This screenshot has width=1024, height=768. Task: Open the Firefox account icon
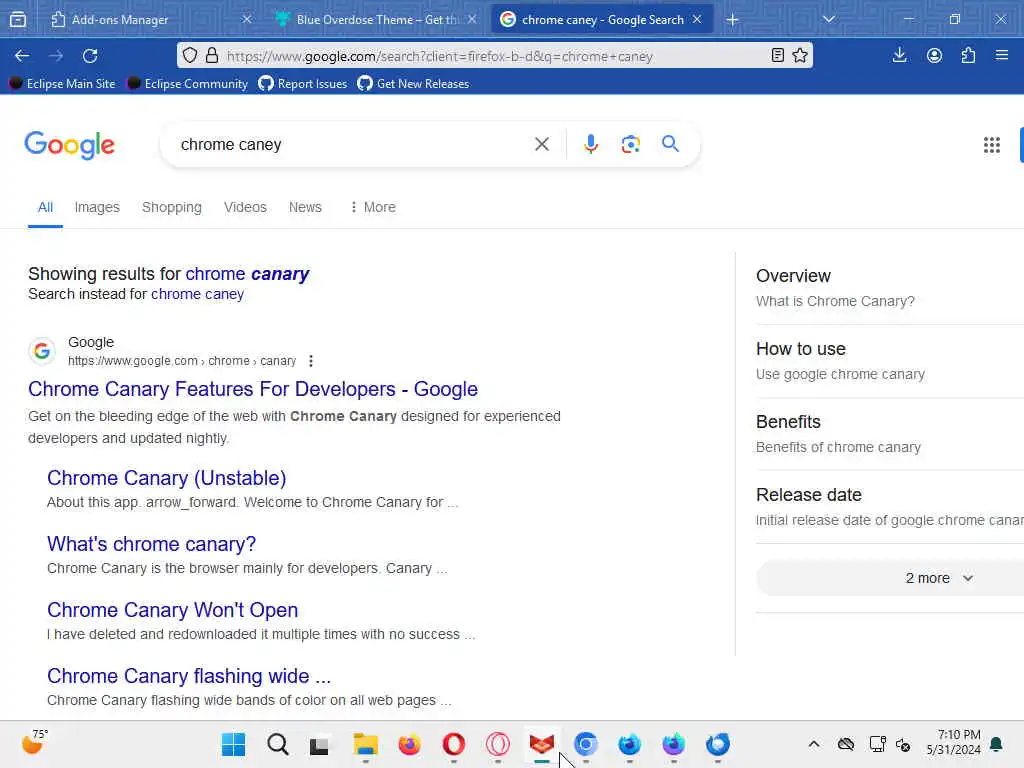point(934,56)
